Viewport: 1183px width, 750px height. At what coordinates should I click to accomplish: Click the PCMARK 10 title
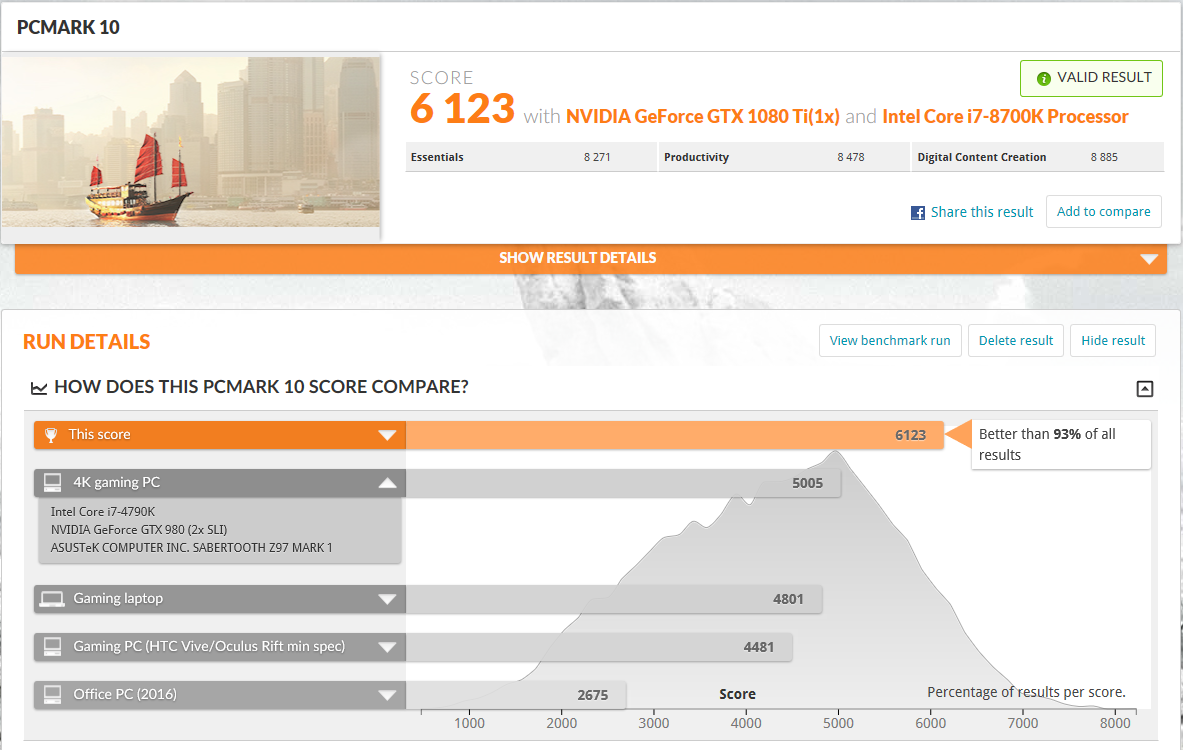(68, 27)
